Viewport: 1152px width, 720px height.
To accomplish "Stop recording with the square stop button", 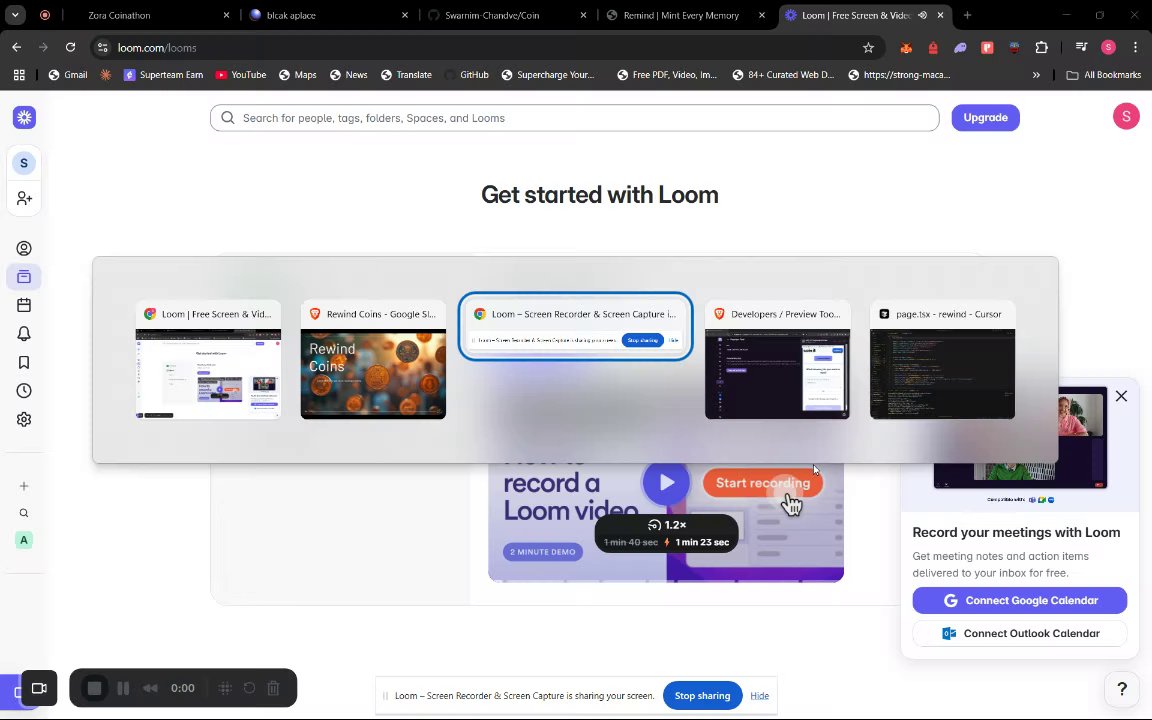I will pos(95,688).
